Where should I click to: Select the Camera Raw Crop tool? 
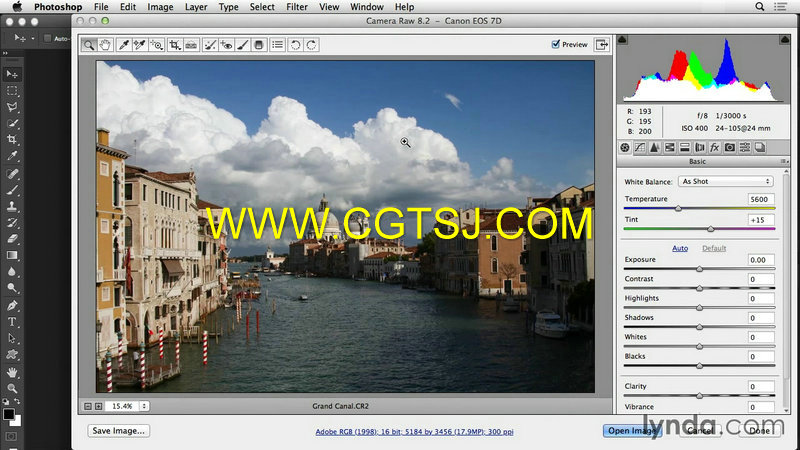pos(174,45)
